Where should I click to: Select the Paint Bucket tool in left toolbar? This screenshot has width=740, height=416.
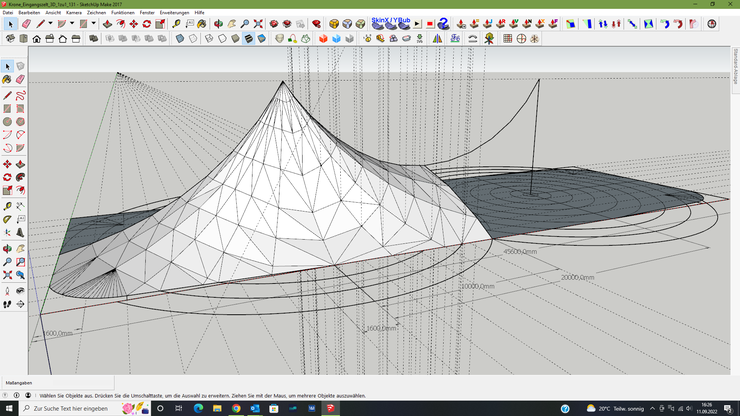[7, 80]
